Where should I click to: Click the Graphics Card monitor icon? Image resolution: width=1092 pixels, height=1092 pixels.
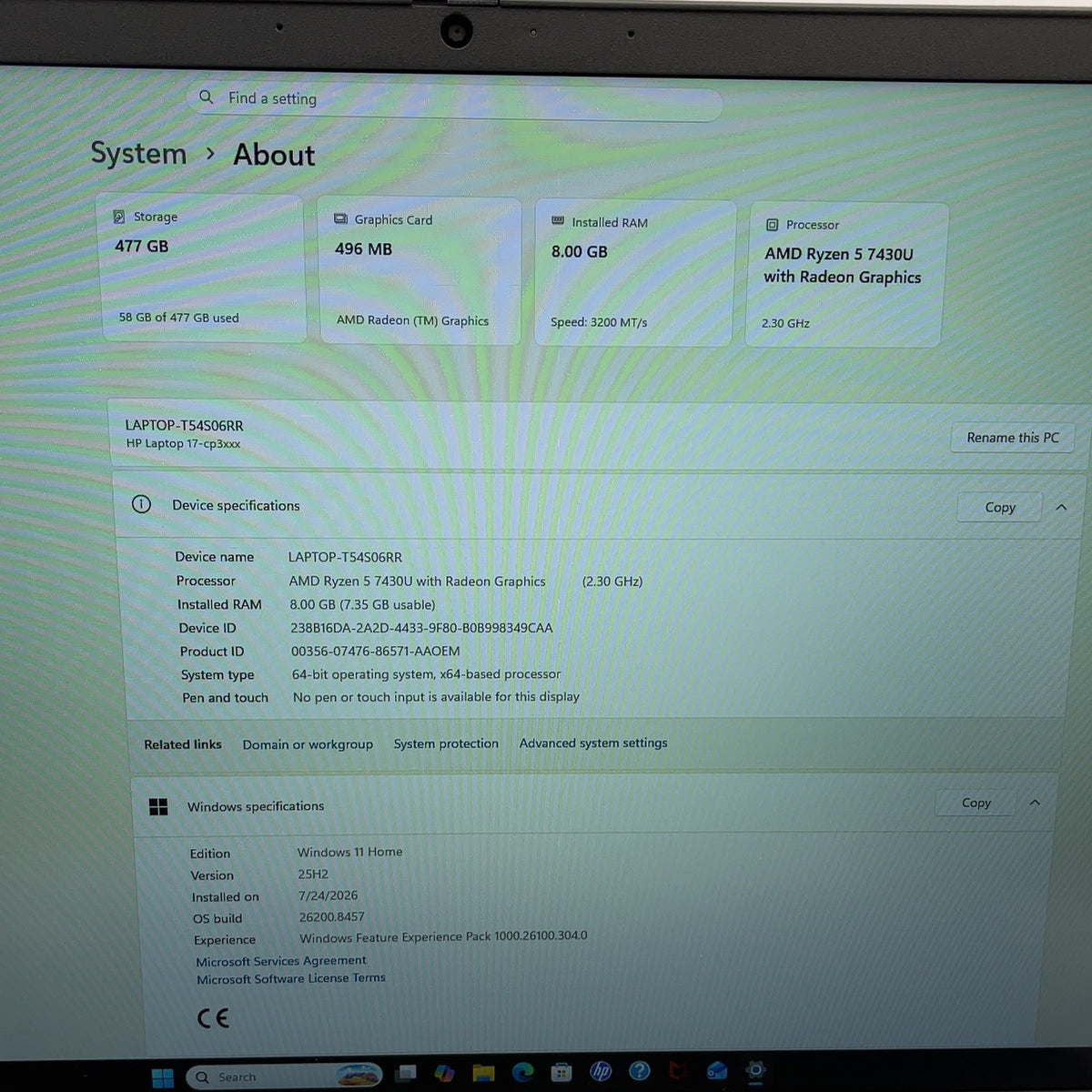[x=341, y=219]
